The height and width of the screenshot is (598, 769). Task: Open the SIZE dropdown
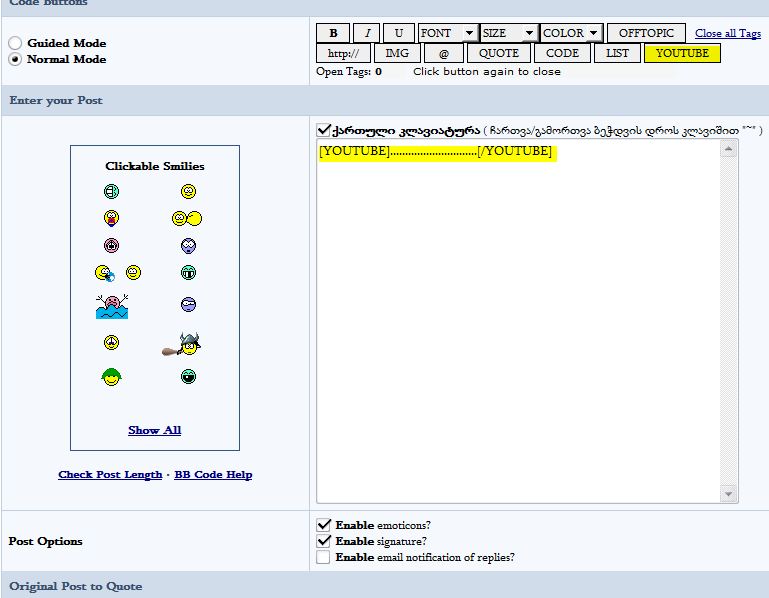(x=510, y=33)
